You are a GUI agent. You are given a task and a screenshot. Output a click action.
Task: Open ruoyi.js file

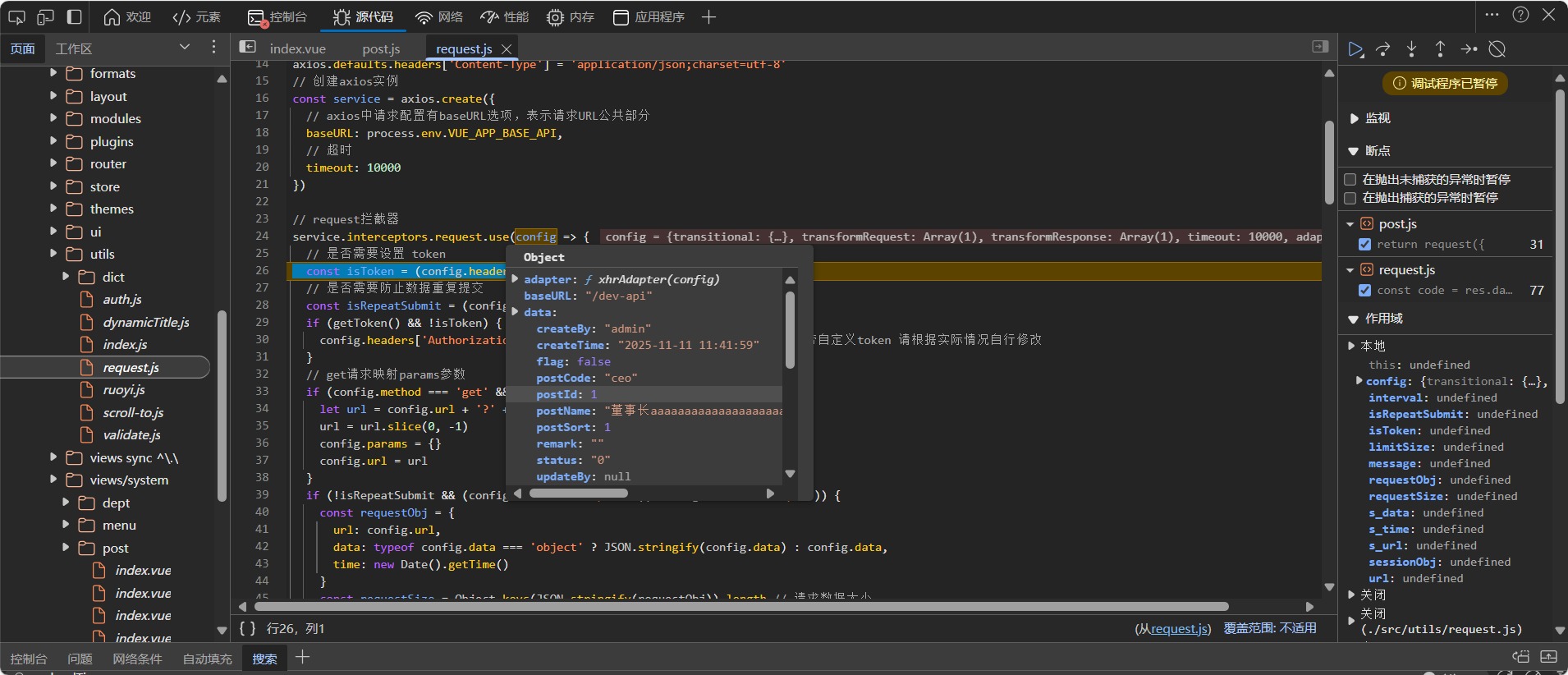tap(123, 390)
